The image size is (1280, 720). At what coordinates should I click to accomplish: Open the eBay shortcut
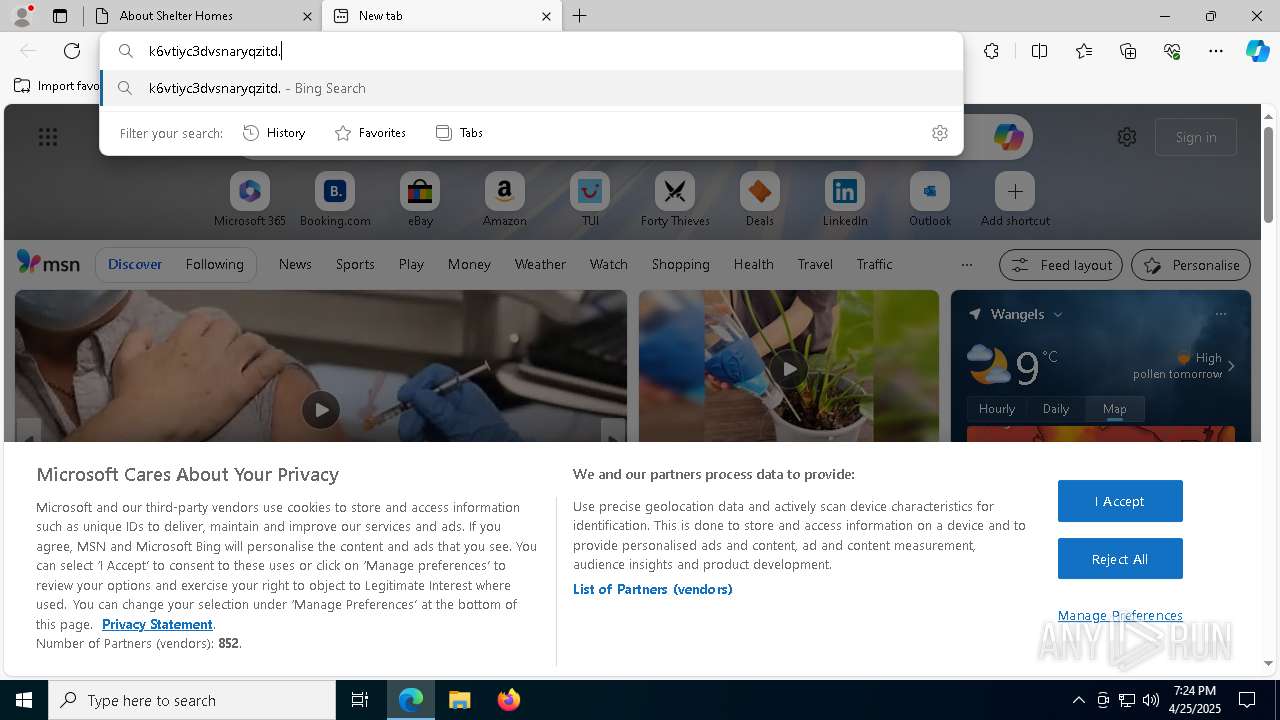point(420,199)
